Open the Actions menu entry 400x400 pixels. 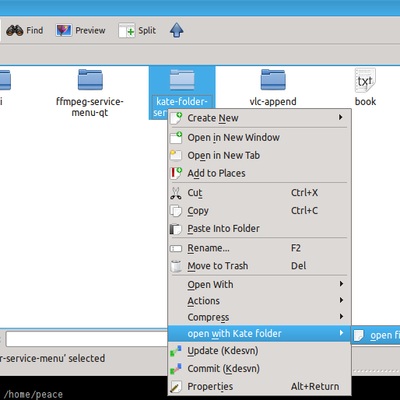(259, 301)
